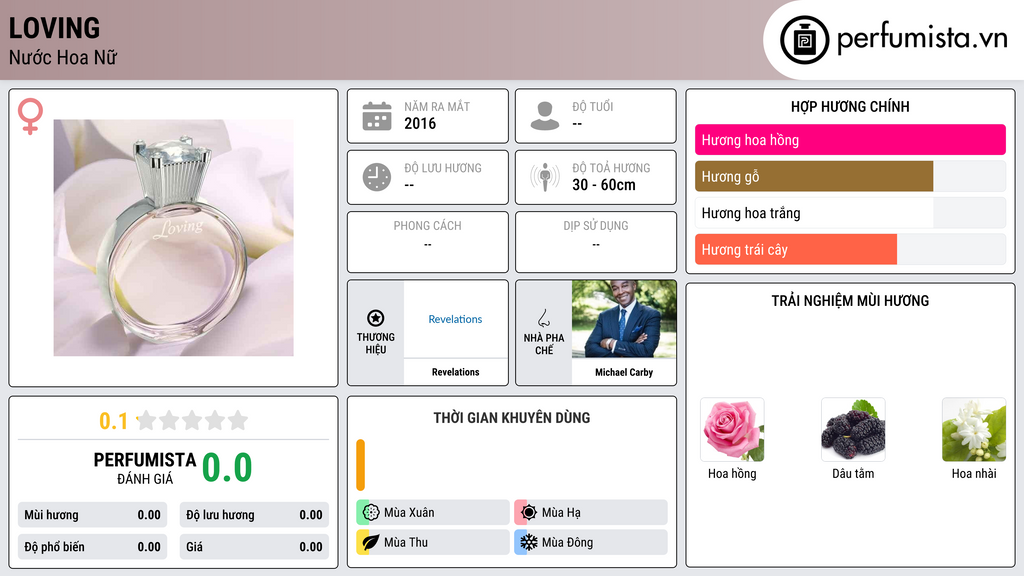This screenshot has height=576, width=1024.
Task: Click the Hương gỗ accord bar
Action: coord(850,176)
